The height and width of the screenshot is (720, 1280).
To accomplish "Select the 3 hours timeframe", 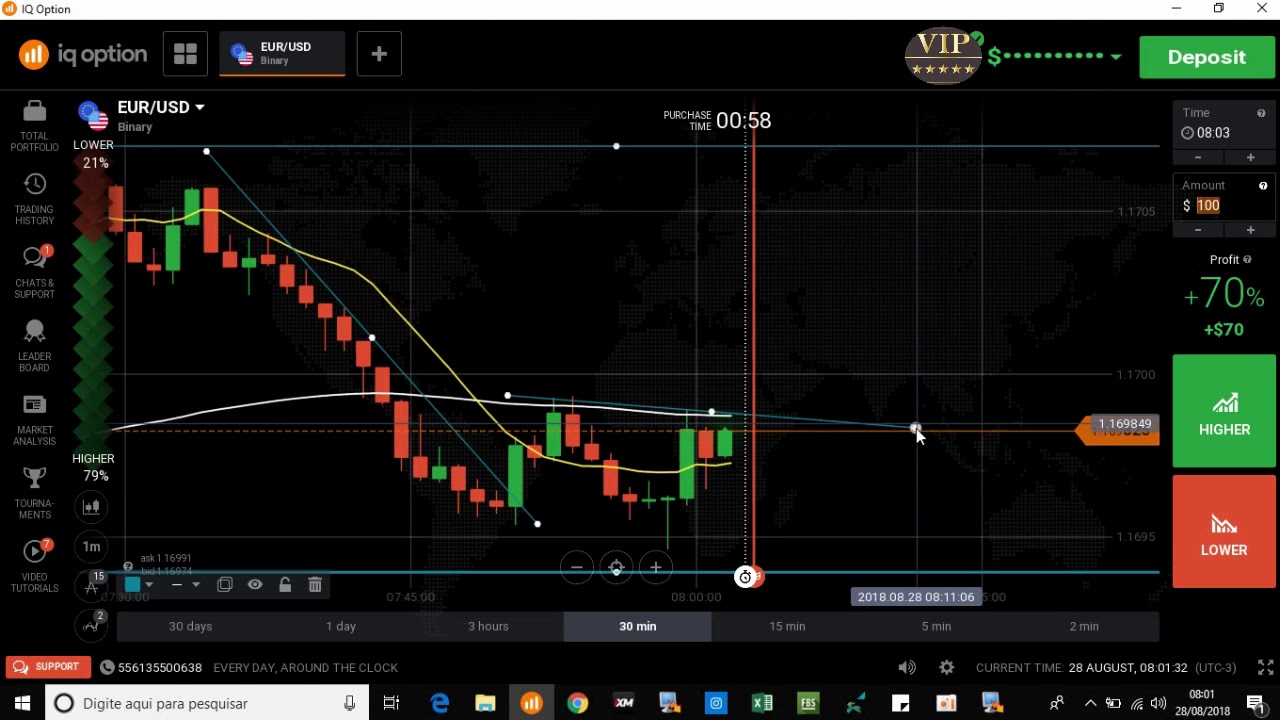I will pyautogui.click(x=488, y=626).
